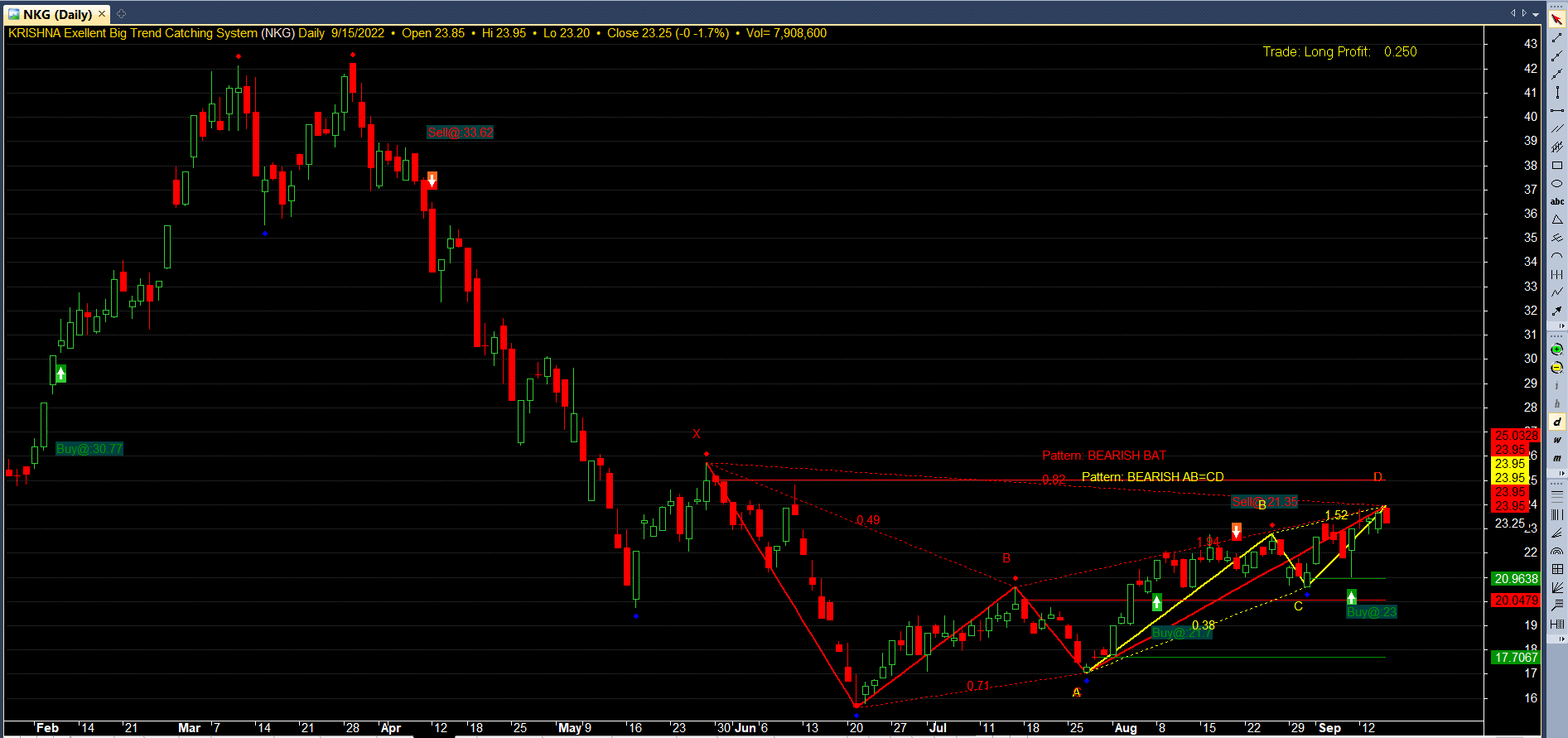This screenshot has width=1568, height=738.
Task: Click the 20.0479 red price label
Action: tap(1516, 601)
